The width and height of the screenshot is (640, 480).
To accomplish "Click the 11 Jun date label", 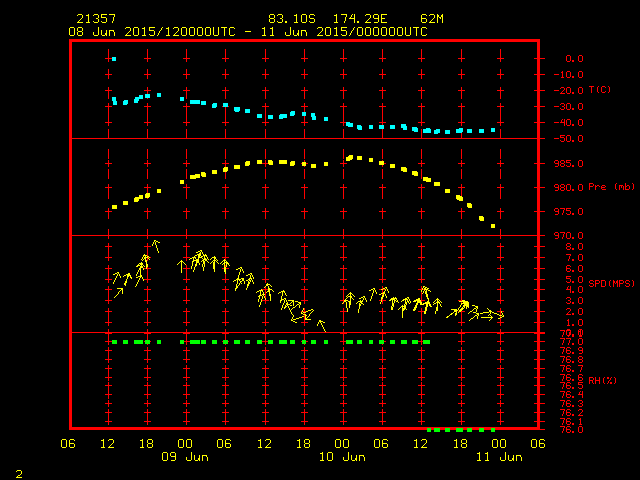I will pos(499,457).
